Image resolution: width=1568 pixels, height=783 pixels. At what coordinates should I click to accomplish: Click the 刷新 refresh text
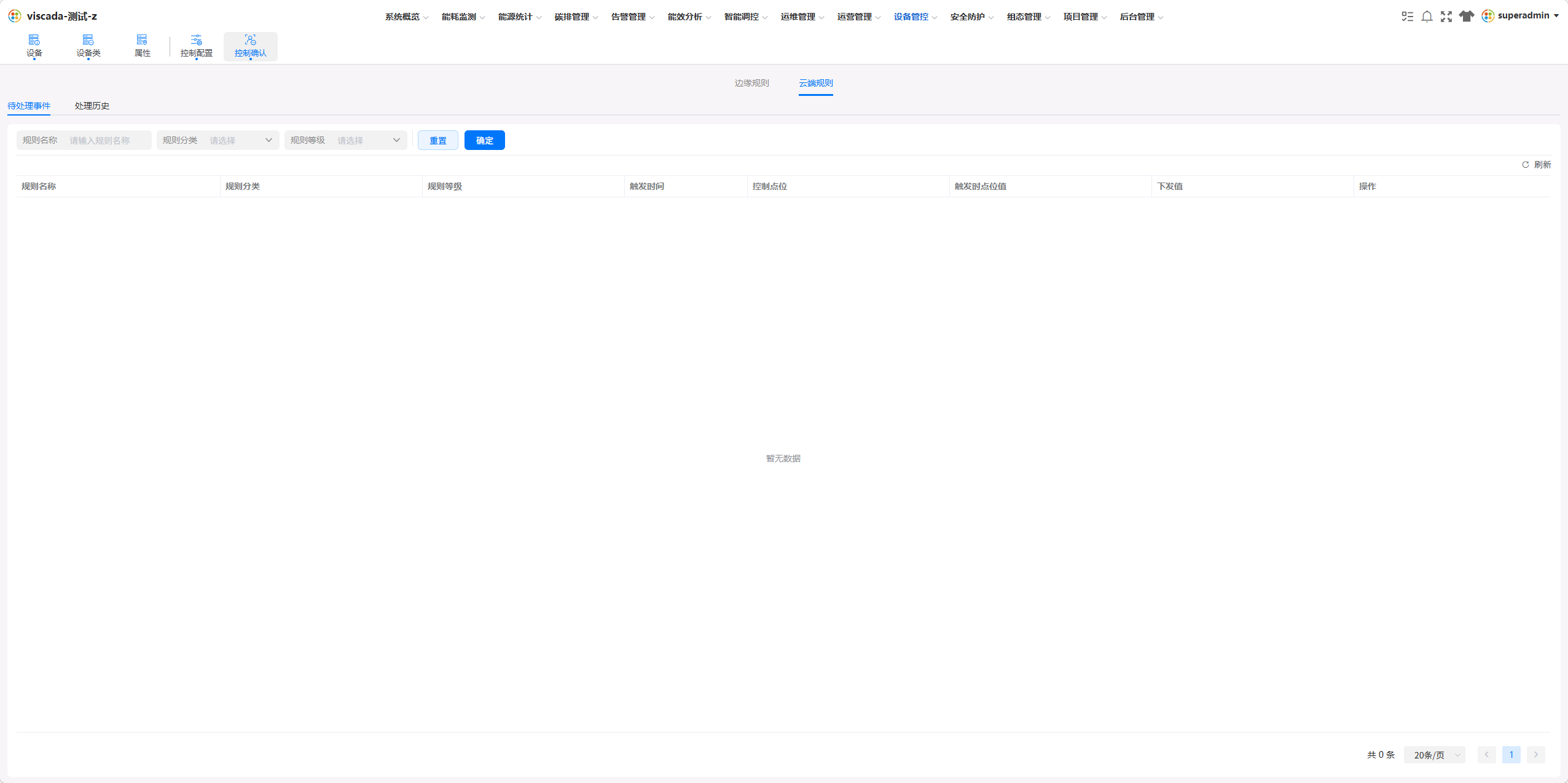point(1543,165)
